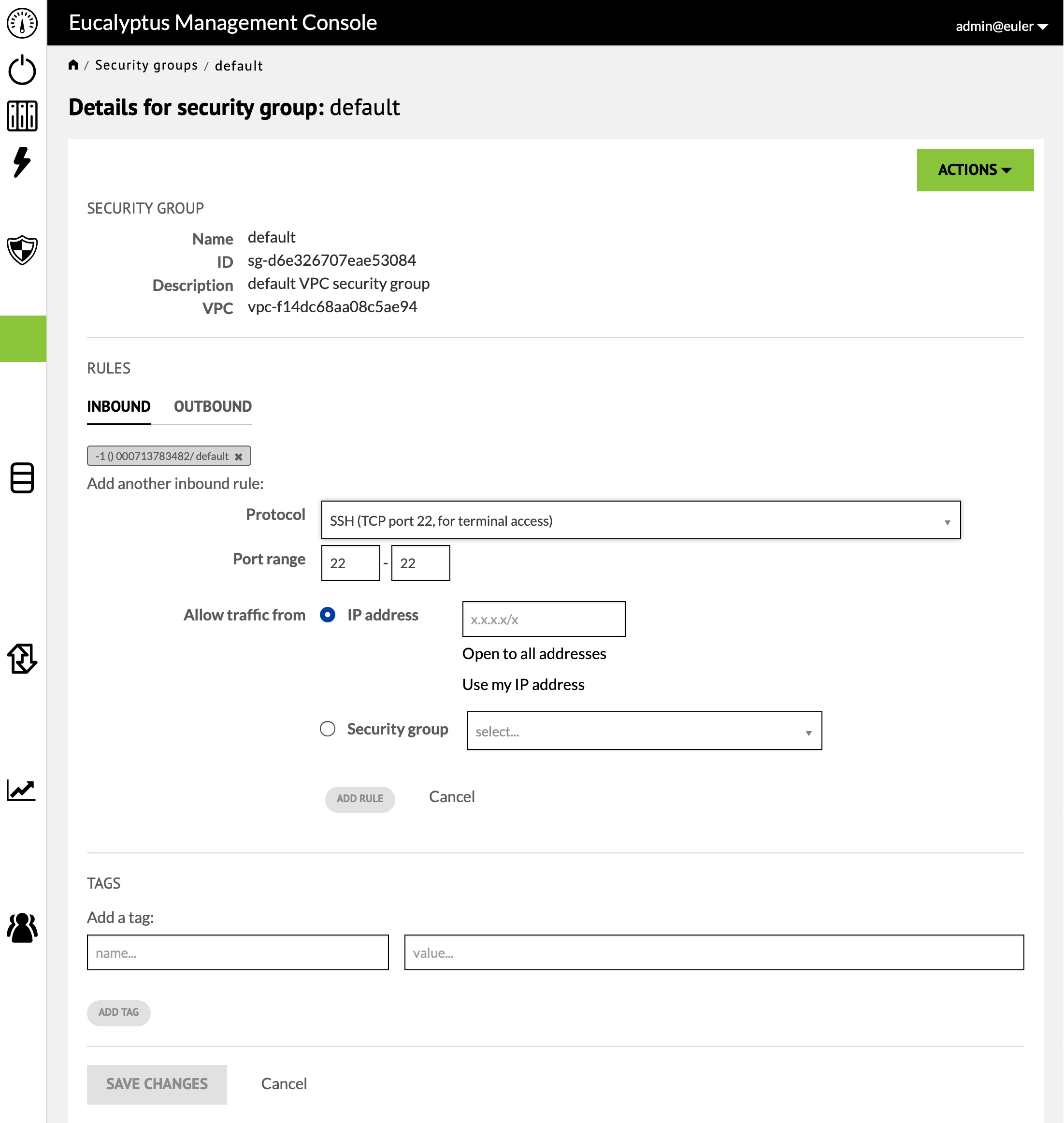Open the instances power icon
This screenshot has height=1123, width=1064.
(22, 70)
